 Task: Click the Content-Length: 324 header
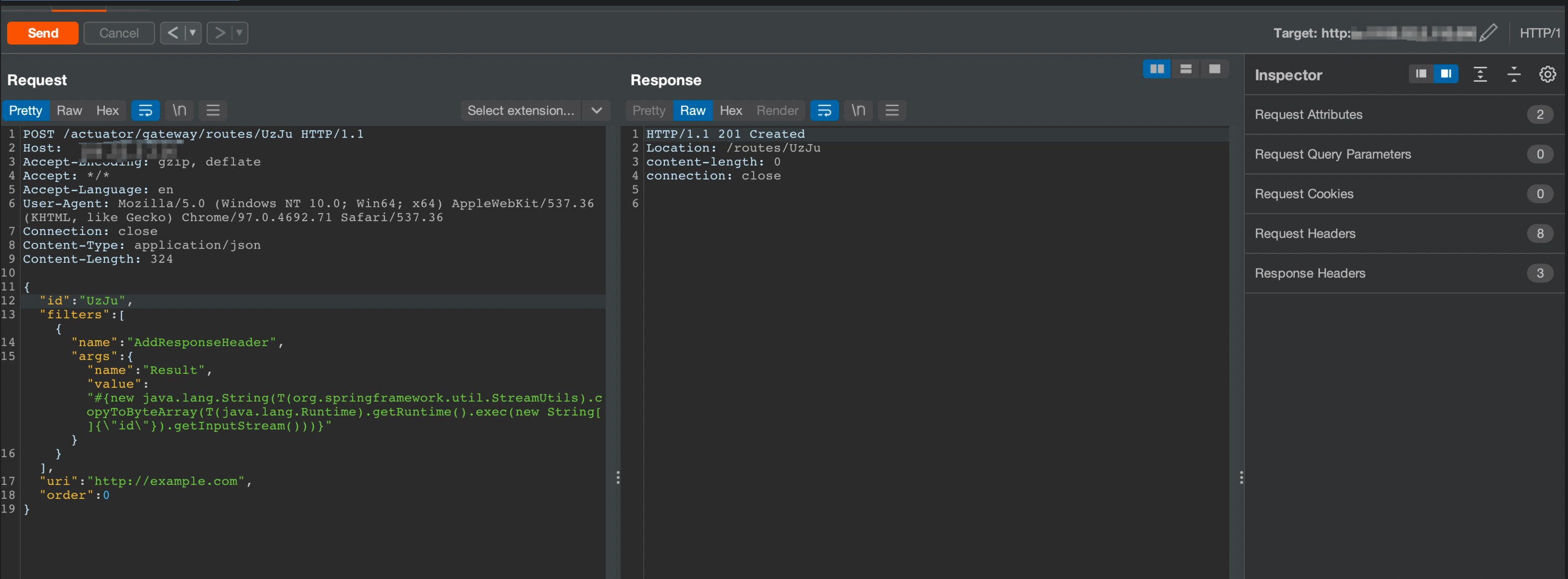98,259
